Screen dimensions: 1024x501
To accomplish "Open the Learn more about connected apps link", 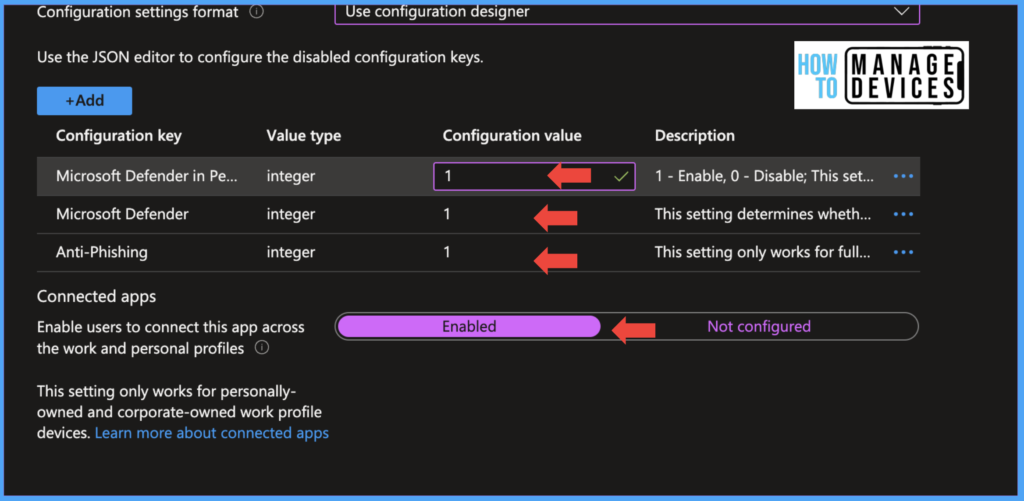I will [212, 433].
